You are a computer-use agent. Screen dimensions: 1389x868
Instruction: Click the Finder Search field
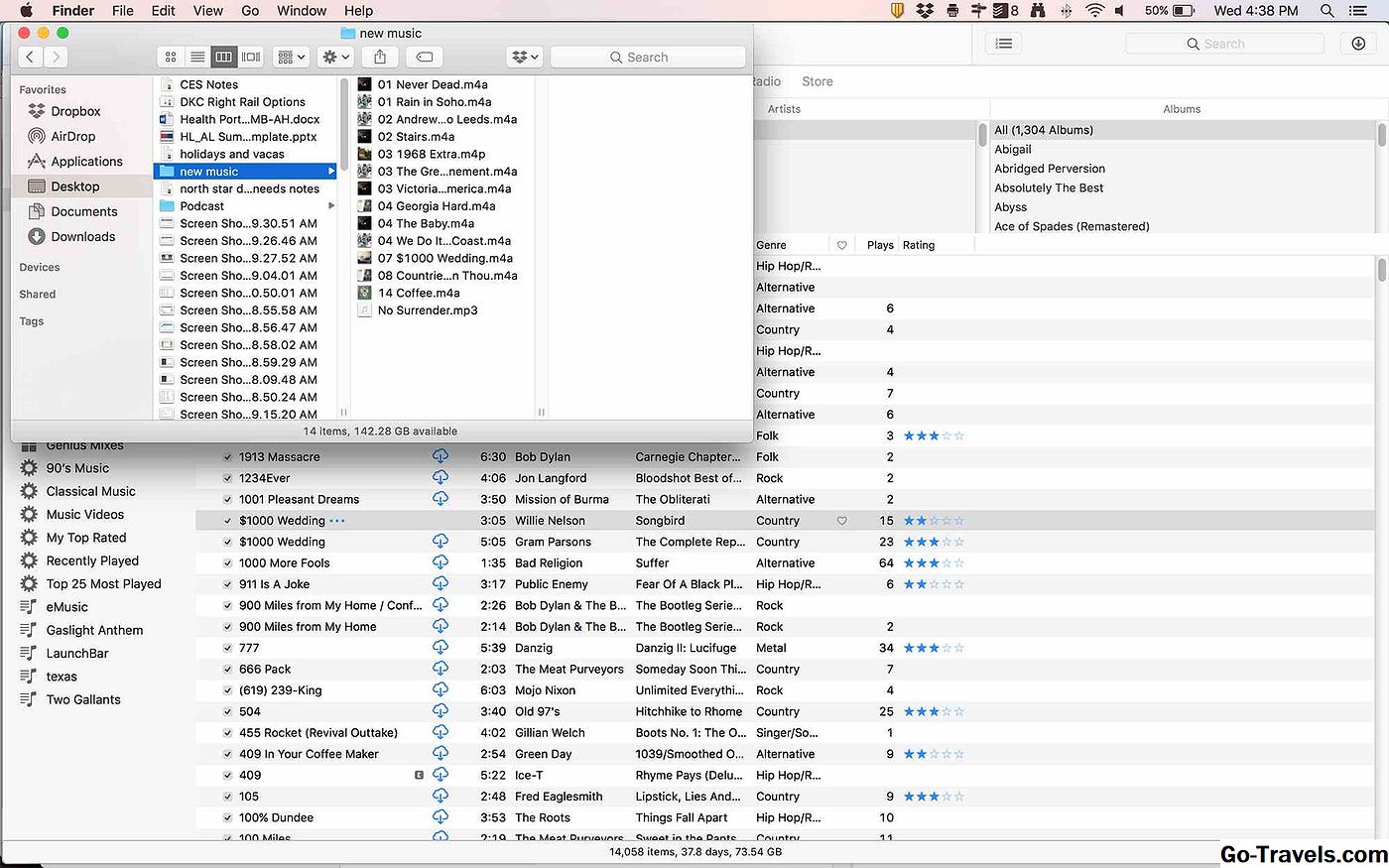[x=648, y=58]
